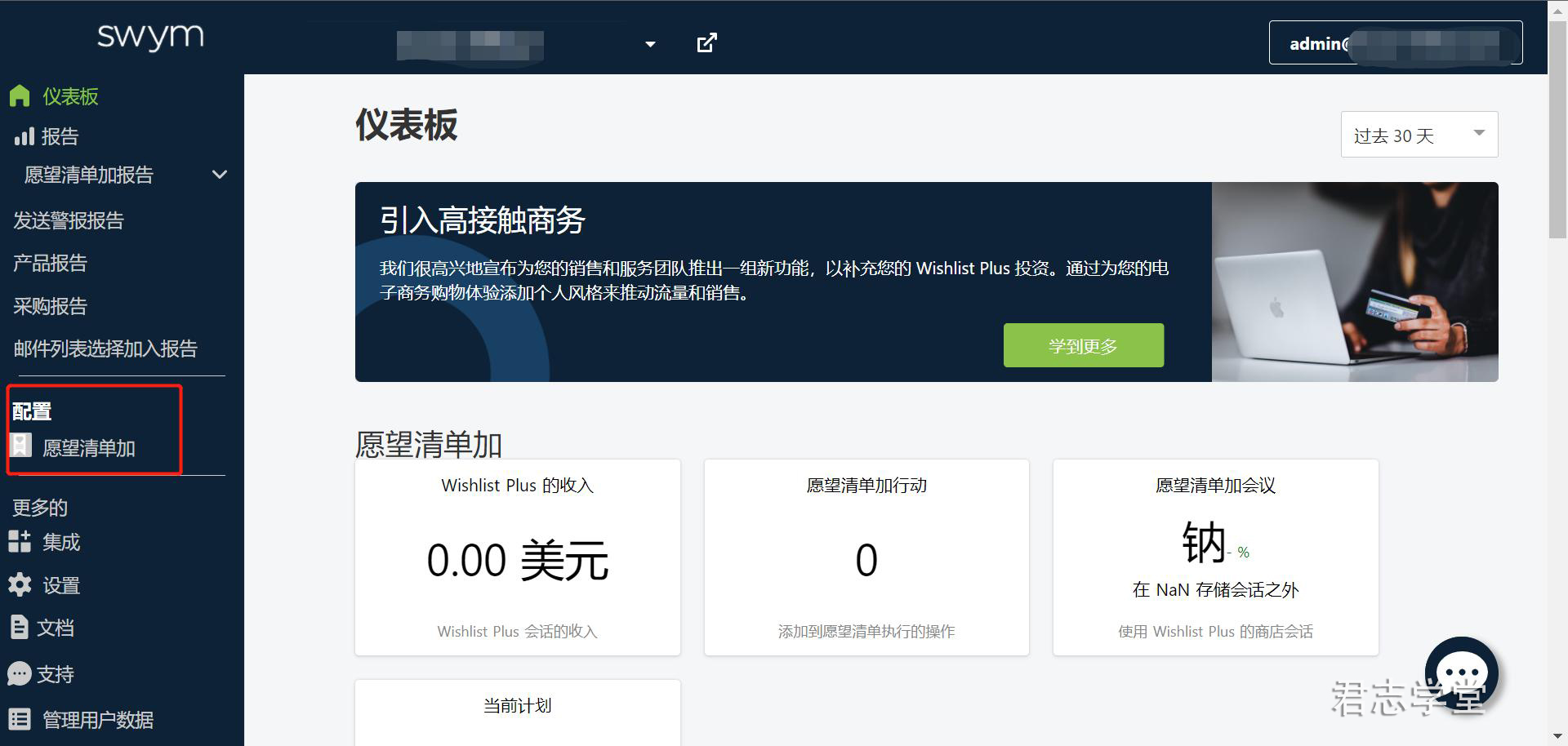Open 设置 sidebar item
This screenshot has height=746, width=1568.
[61, 585]
